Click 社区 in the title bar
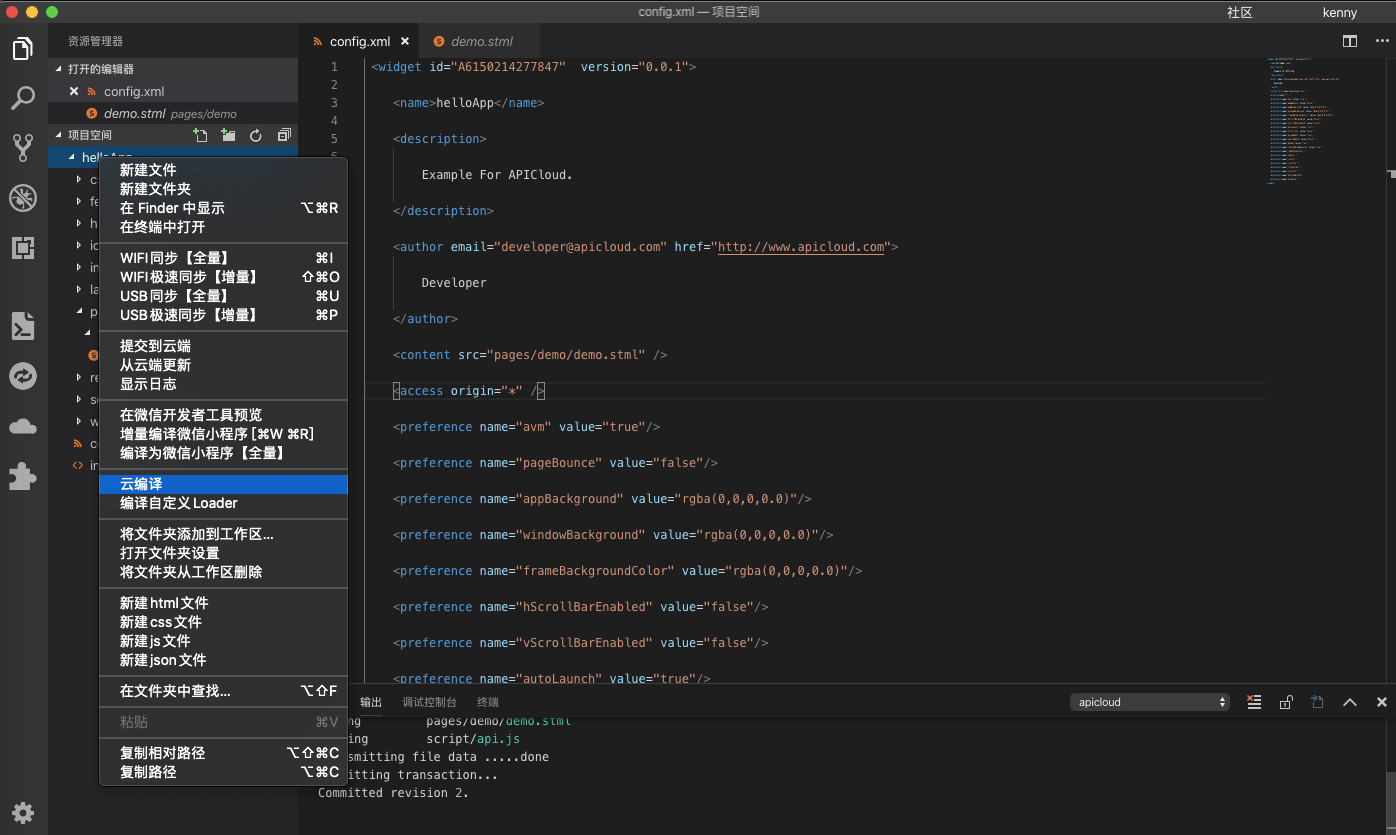This screenshot has height=835, width=1396. coord(1240,12)
